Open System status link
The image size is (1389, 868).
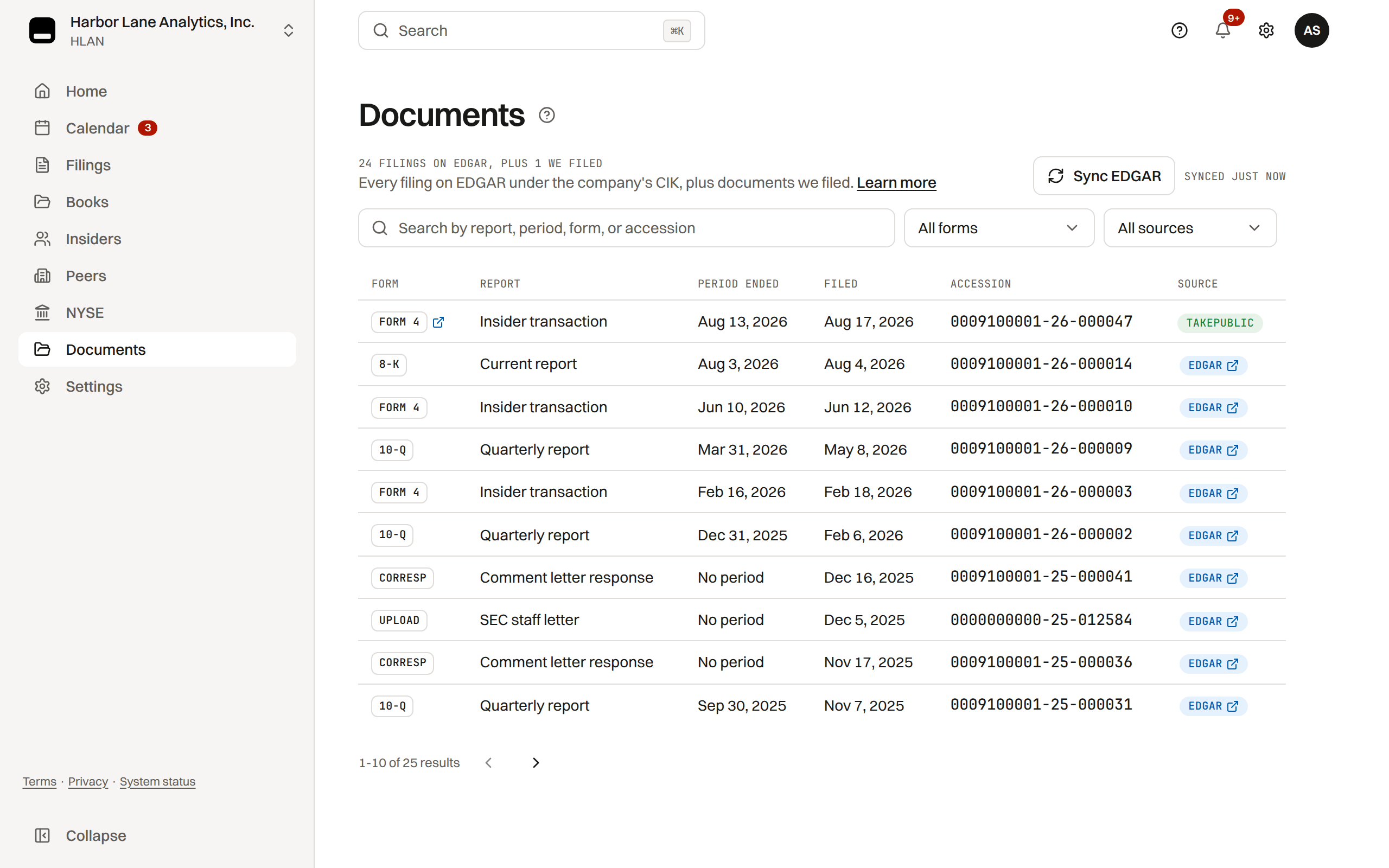tap(157, 781)
